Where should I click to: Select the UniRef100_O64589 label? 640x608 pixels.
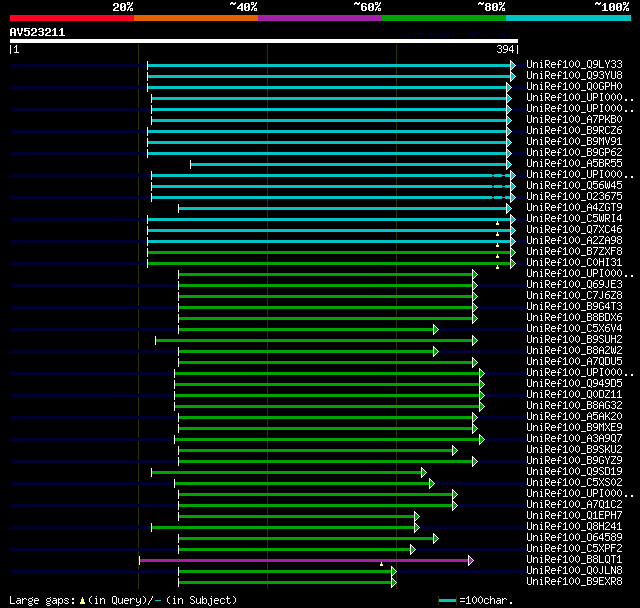(x=574, y=538)
